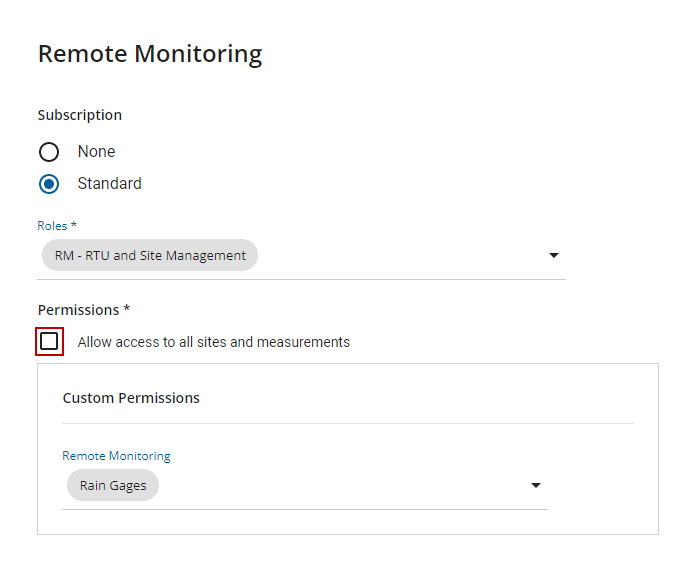Click the RM - RTU and Site Management chip
The height and width of the screenshot is (579, 692).
coord(150,256)
